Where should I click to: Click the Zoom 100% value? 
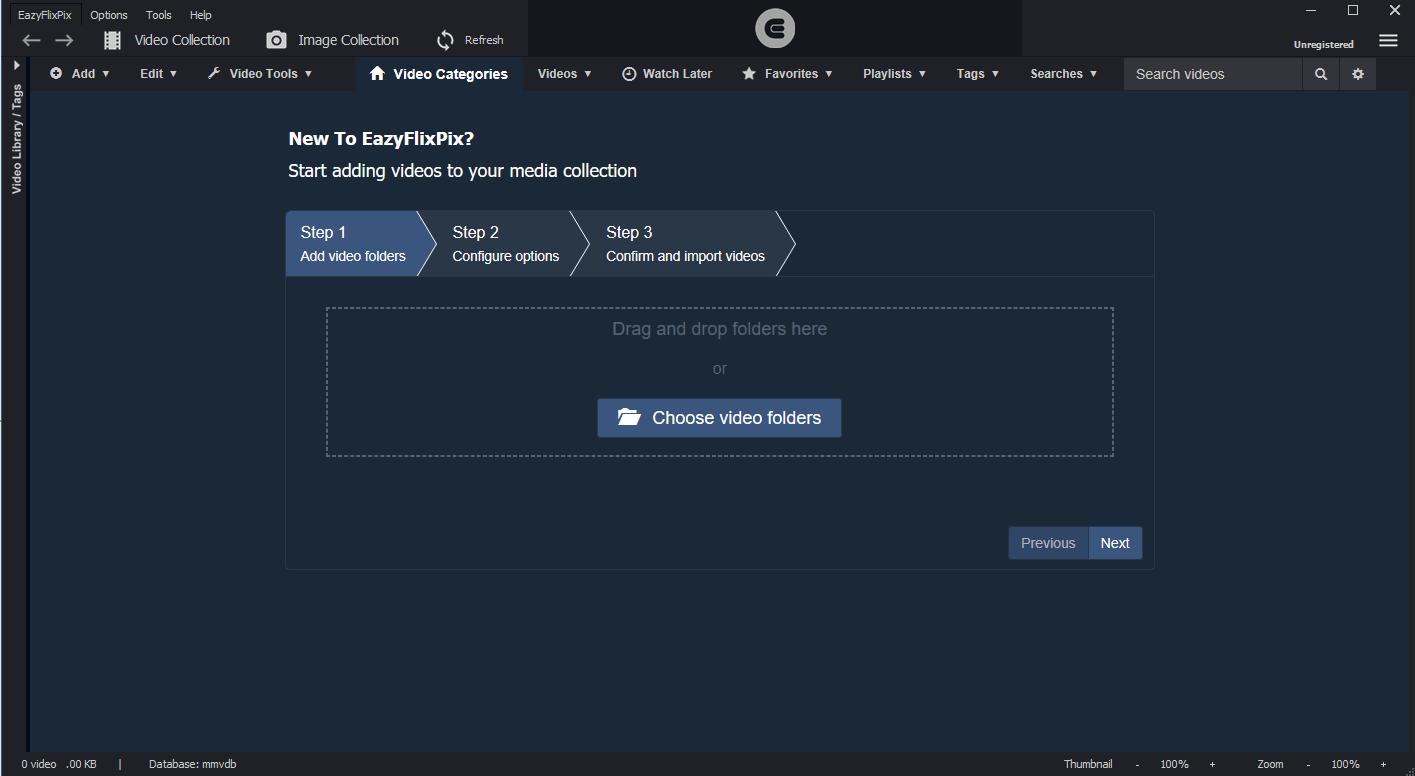click(x=1345, y=764)
